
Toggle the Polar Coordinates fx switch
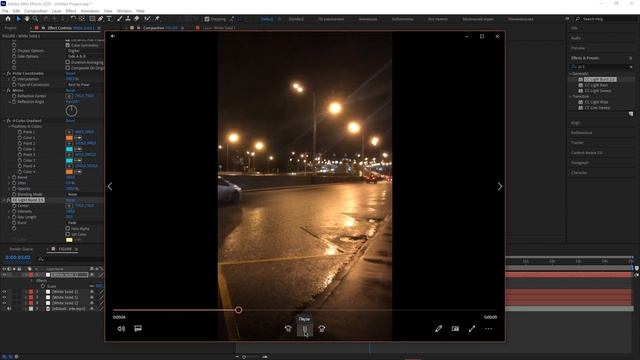tap(9, 73)
